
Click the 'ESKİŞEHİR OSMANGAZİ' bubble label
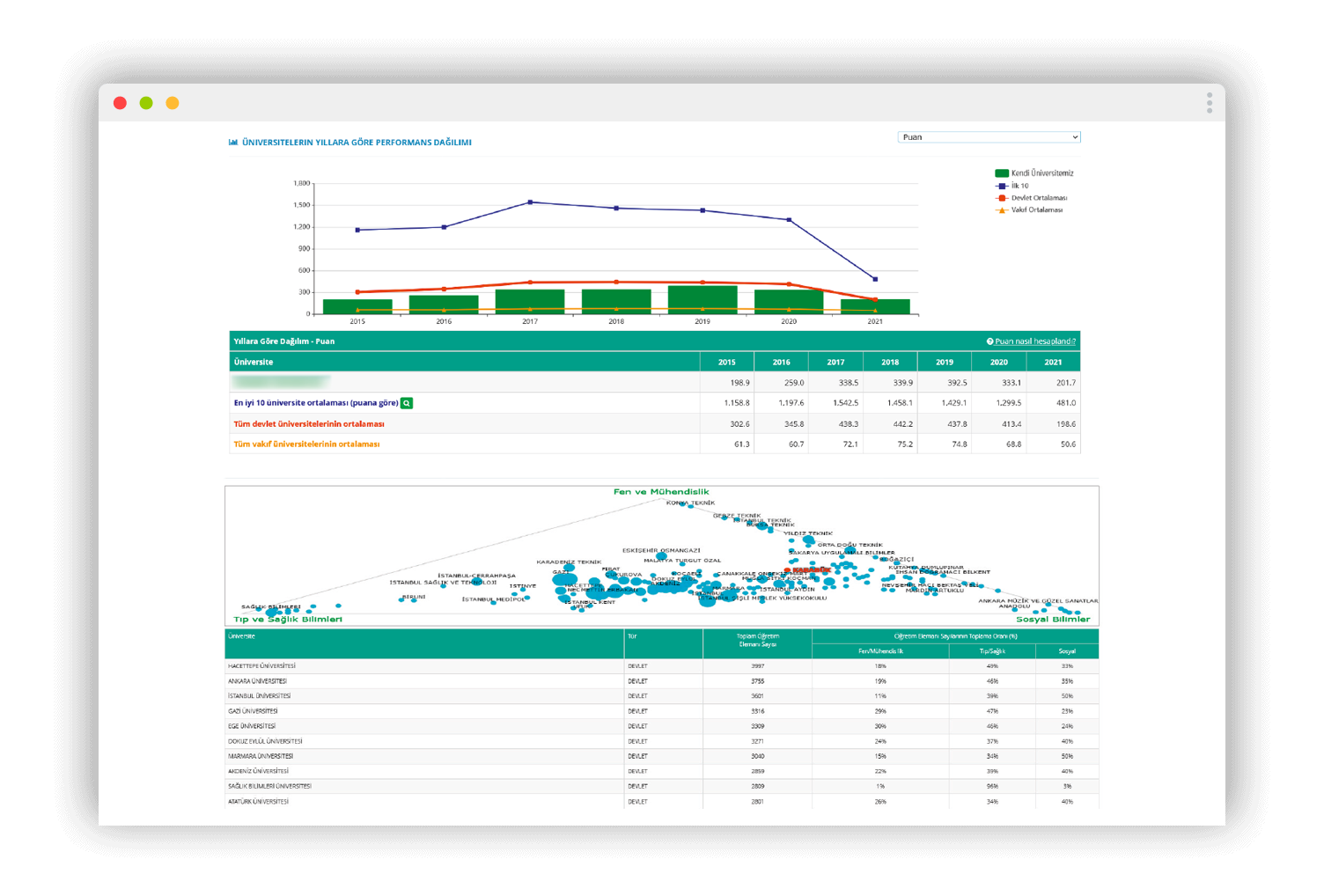pos(661,550)
